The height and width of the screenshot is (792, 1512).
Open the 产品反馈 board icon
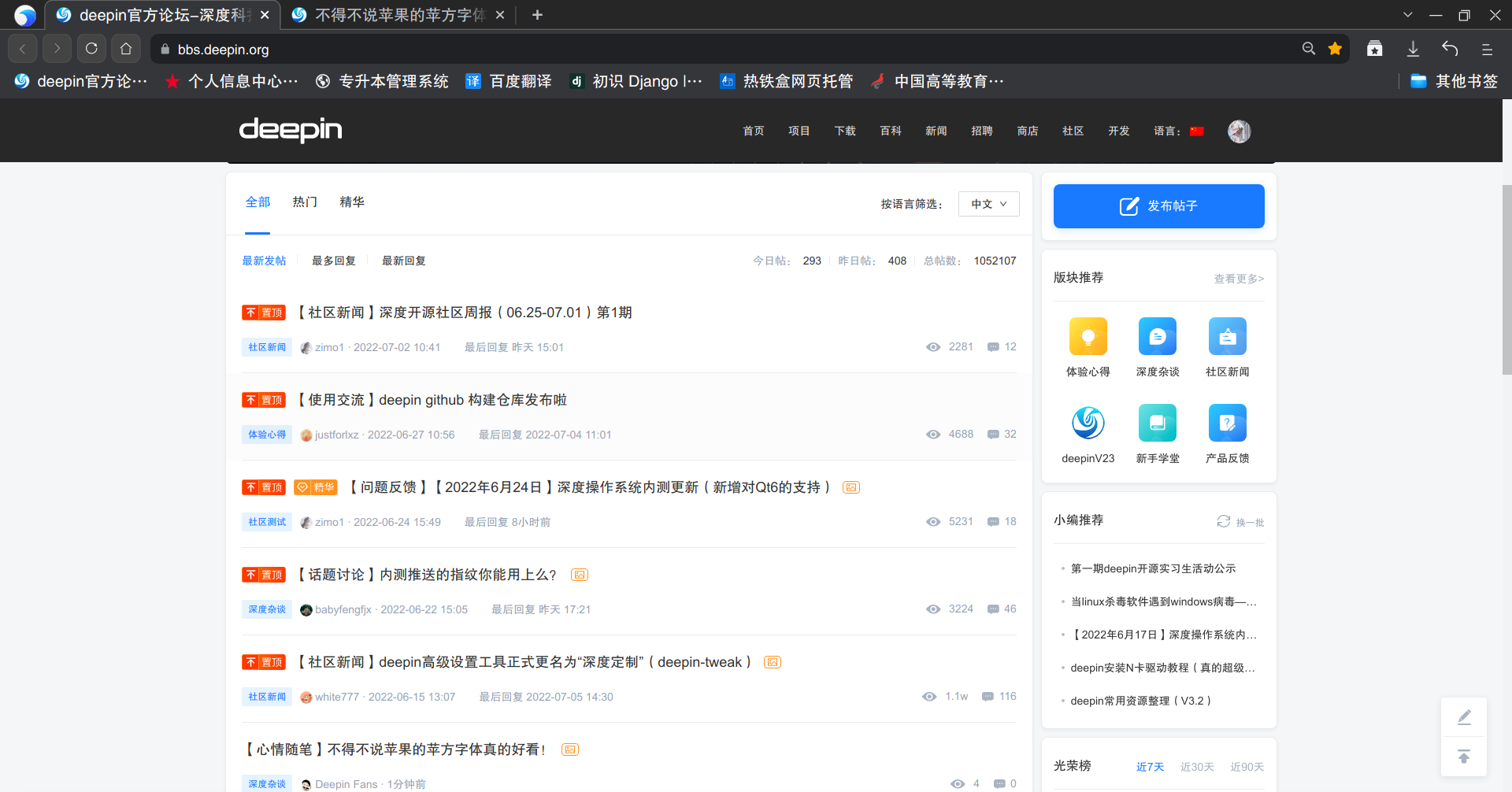1227,424
